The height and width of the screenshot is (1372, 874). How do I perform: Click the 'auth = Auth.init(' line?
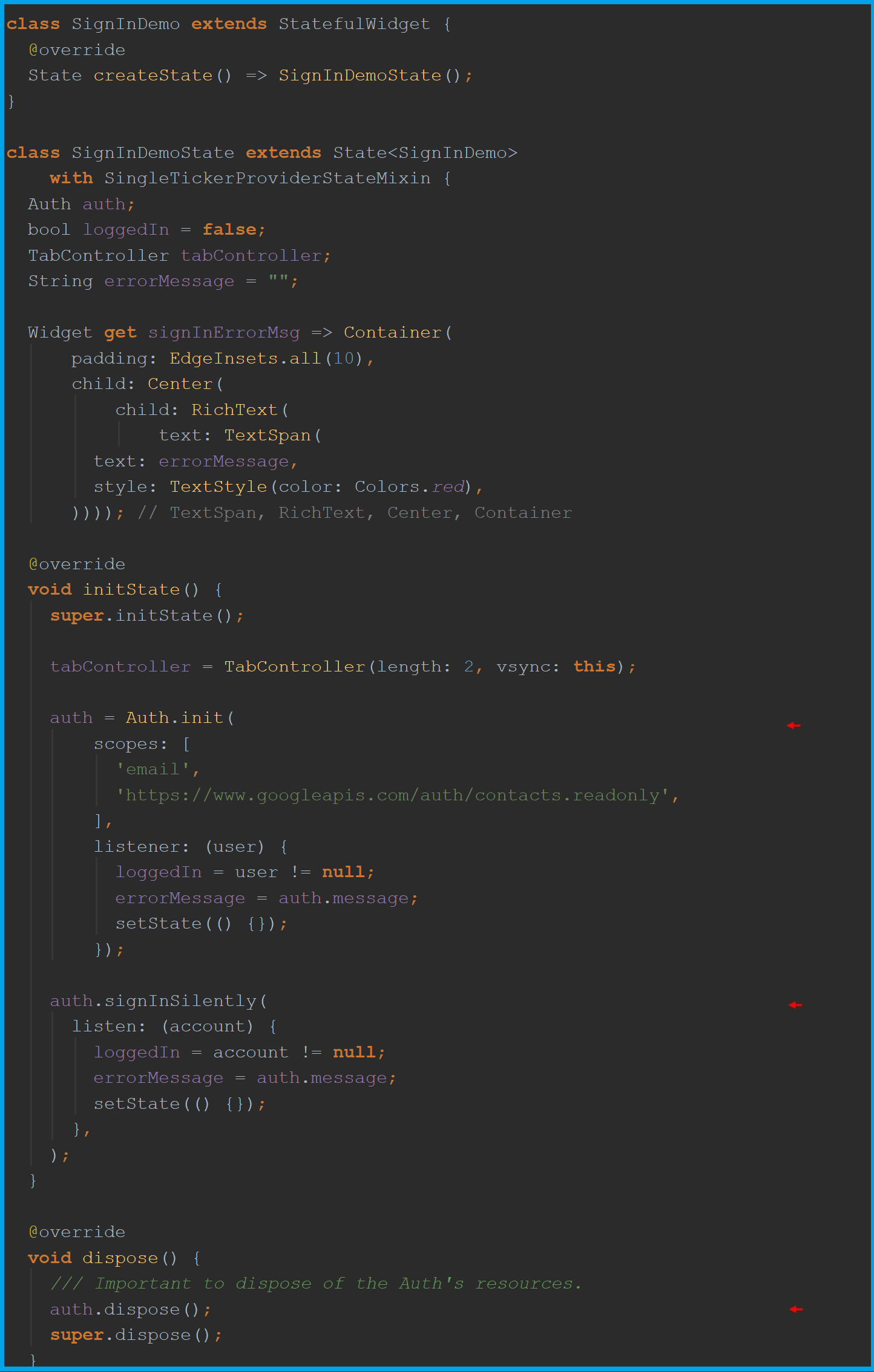point(142,718)
